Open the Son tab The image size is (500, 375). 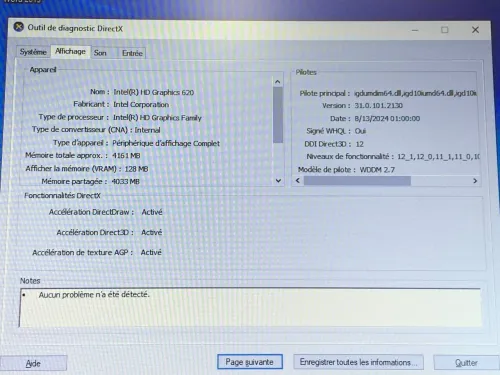pyautogui.click(x=100, y=53)
